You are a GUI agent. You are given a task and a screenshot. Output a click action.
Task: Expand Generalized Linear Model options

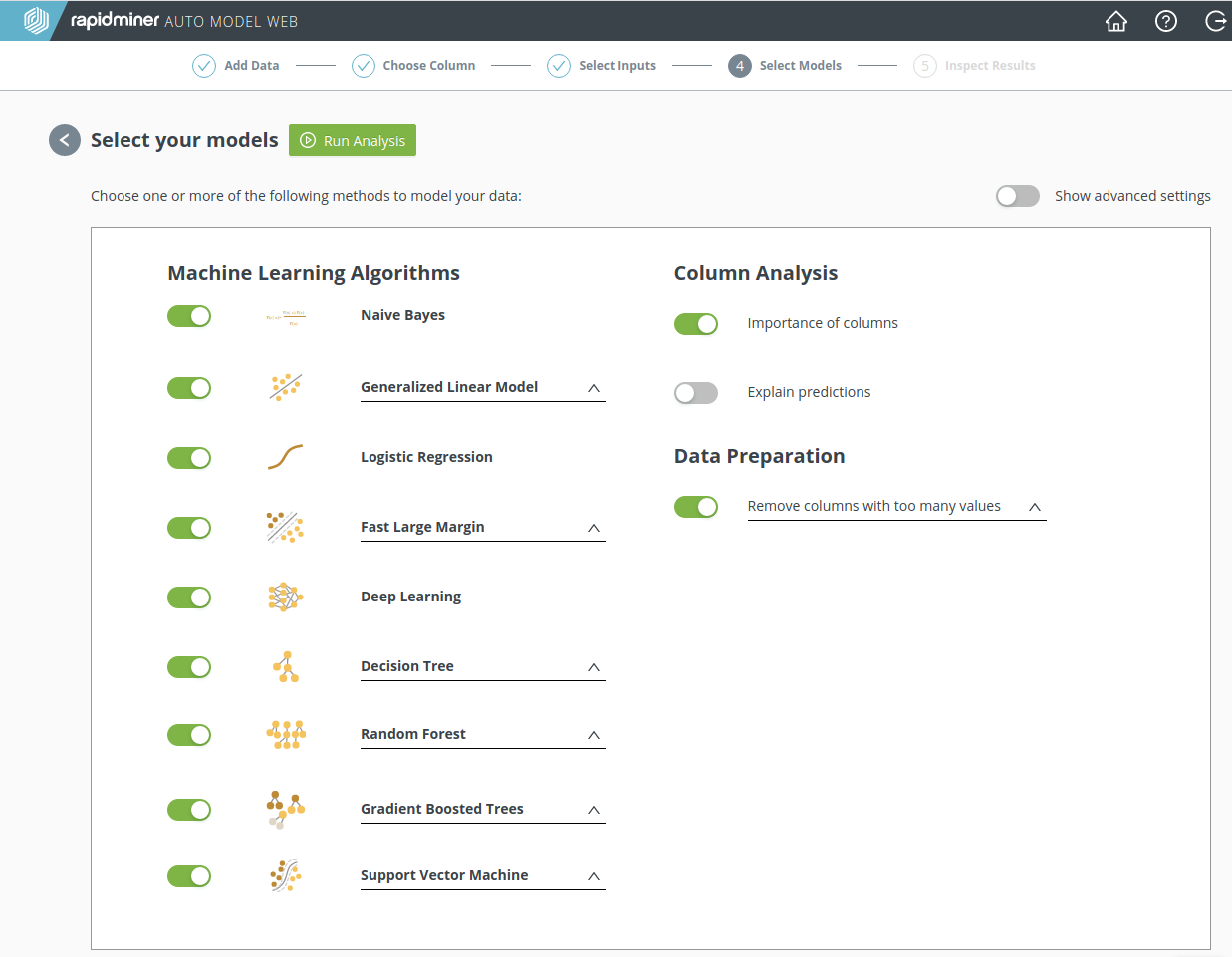click(x=594, y=388)
